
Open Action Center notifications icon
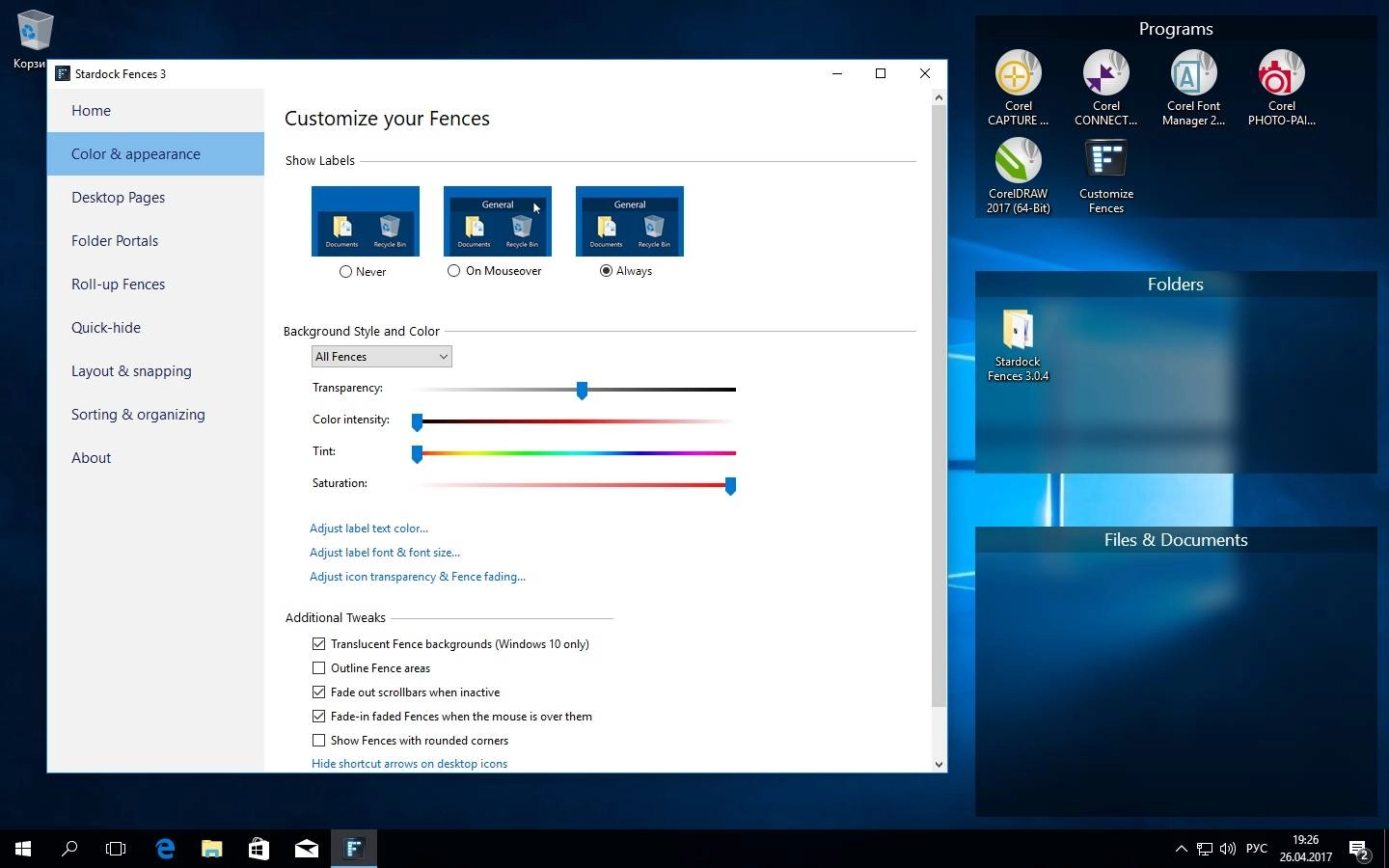coord(1359,850)
